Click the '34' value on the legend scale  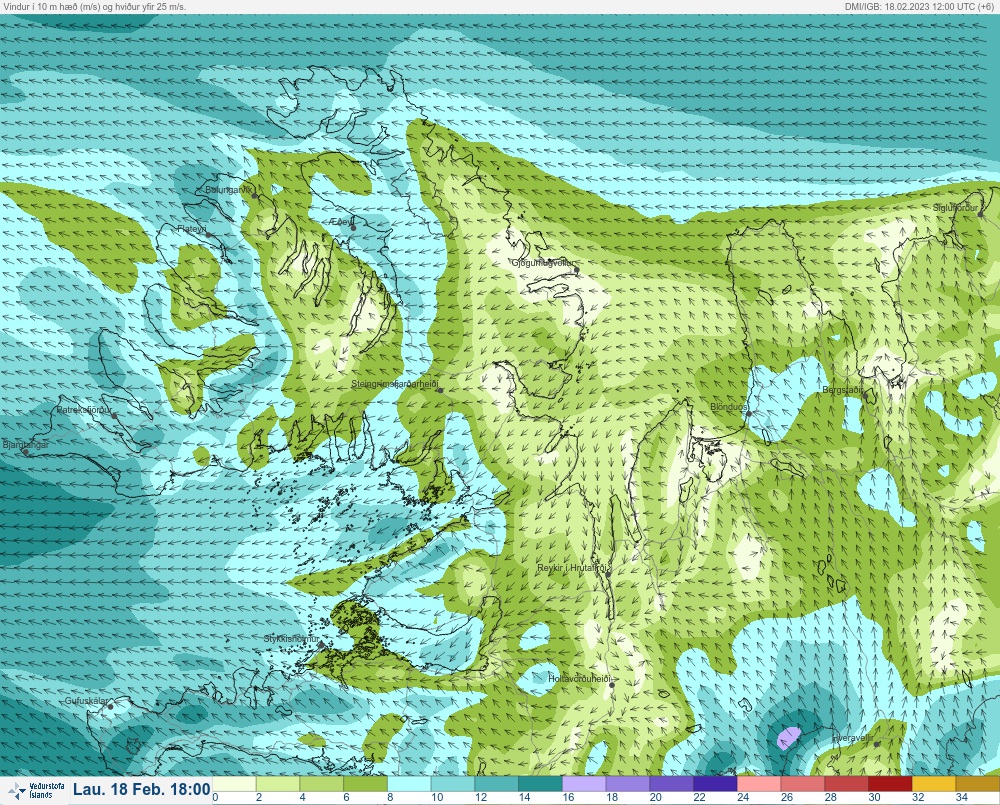tap(962, 797)
